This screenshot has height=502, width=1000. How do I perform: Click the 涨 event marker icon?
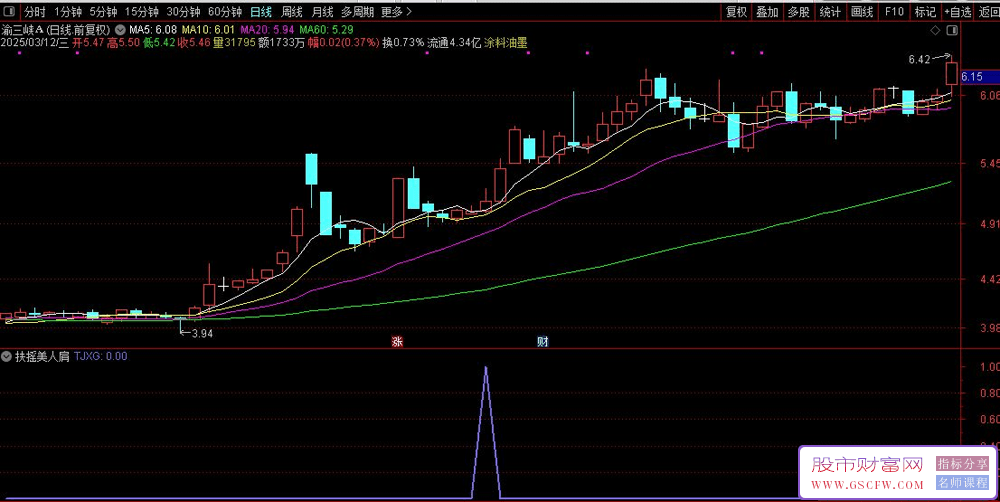(x=396, y=342)
